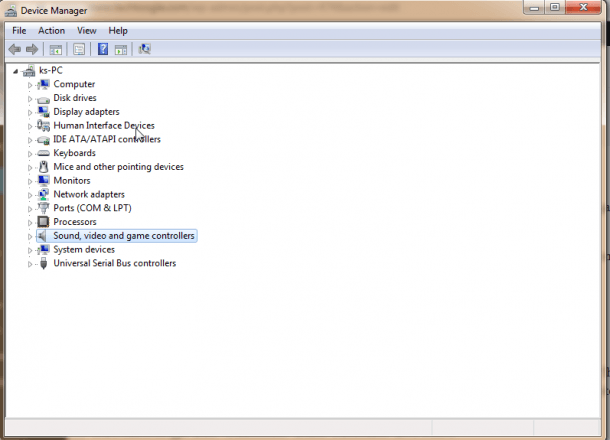Select Mice and other pointing devices label
Image resolution: width=610 pixels, height=440 pixels.
pyautogui.click(x=118, y=167)
